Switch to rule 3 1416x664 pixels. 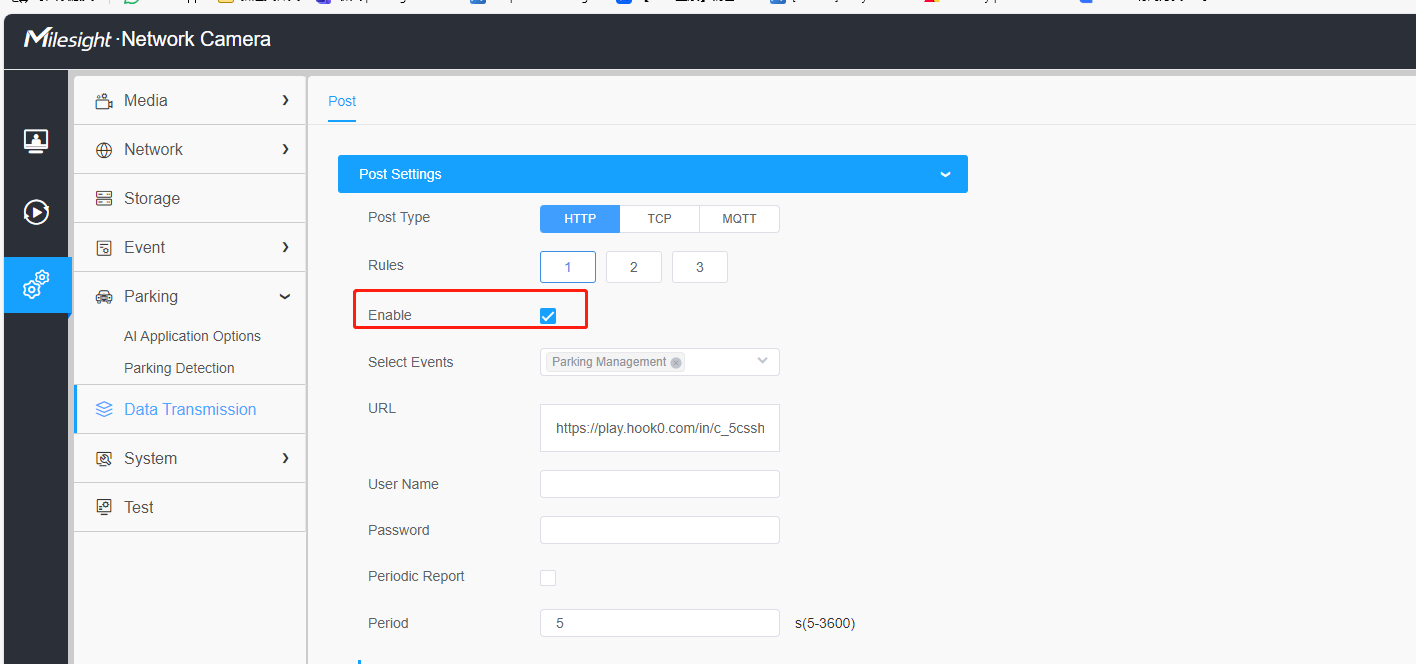700,267
